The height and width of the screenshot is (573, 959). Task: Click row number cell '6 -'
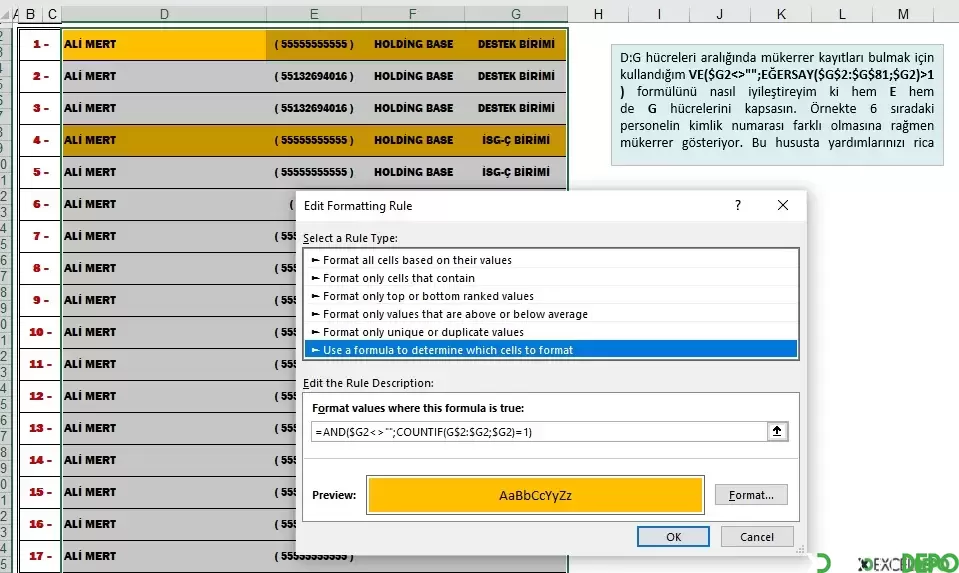pos(40,204)
